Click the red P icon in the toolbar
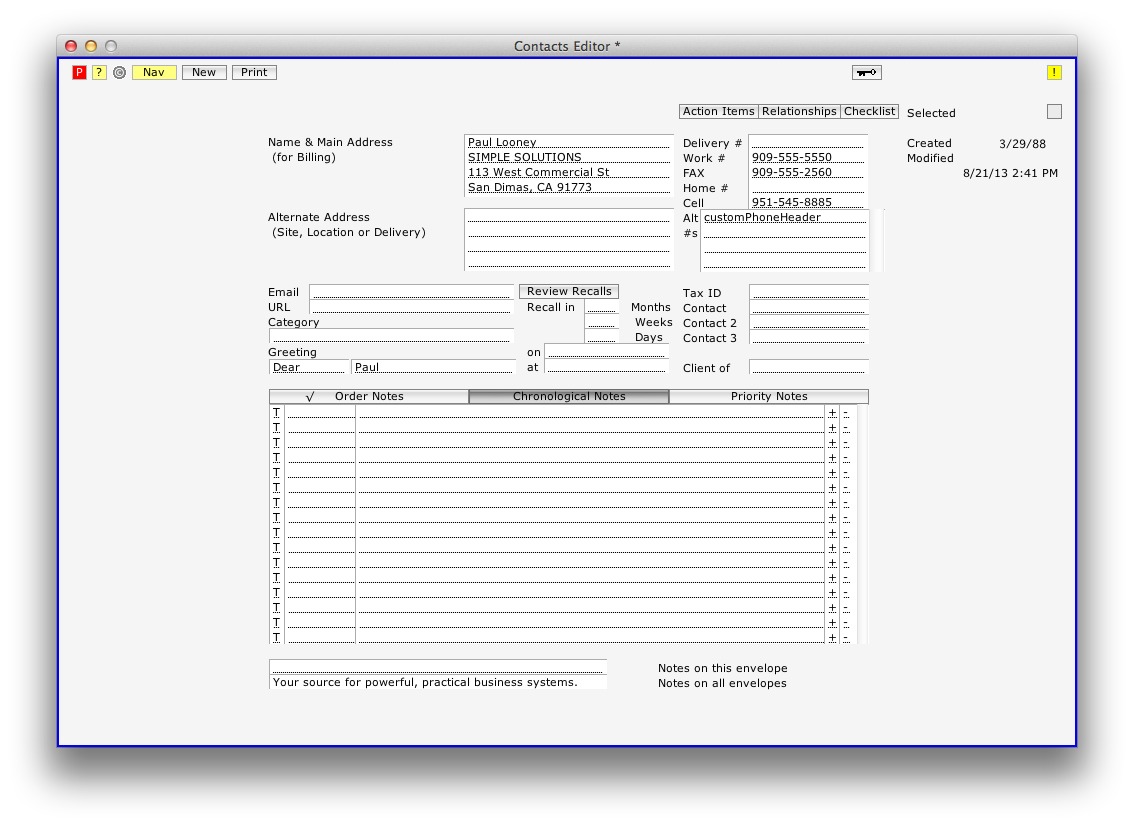Image resolution: width=1134 pixels, height=826 pixels. coord(80,72)
